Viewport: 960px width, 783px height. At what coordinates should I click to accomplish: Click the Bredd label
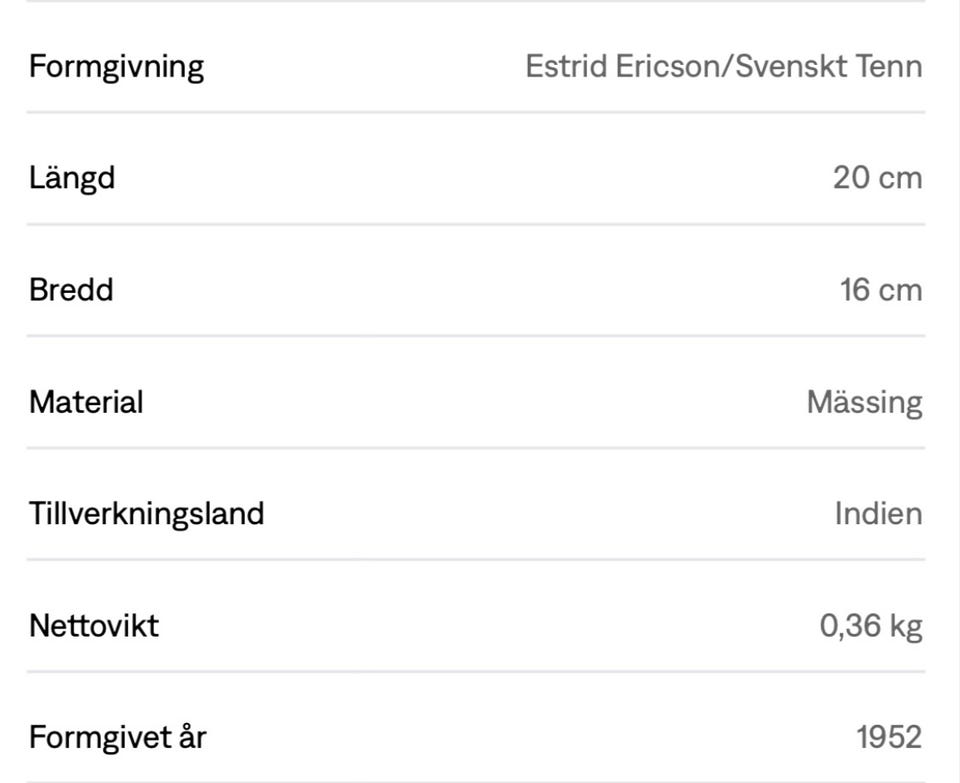click(71, 290)
